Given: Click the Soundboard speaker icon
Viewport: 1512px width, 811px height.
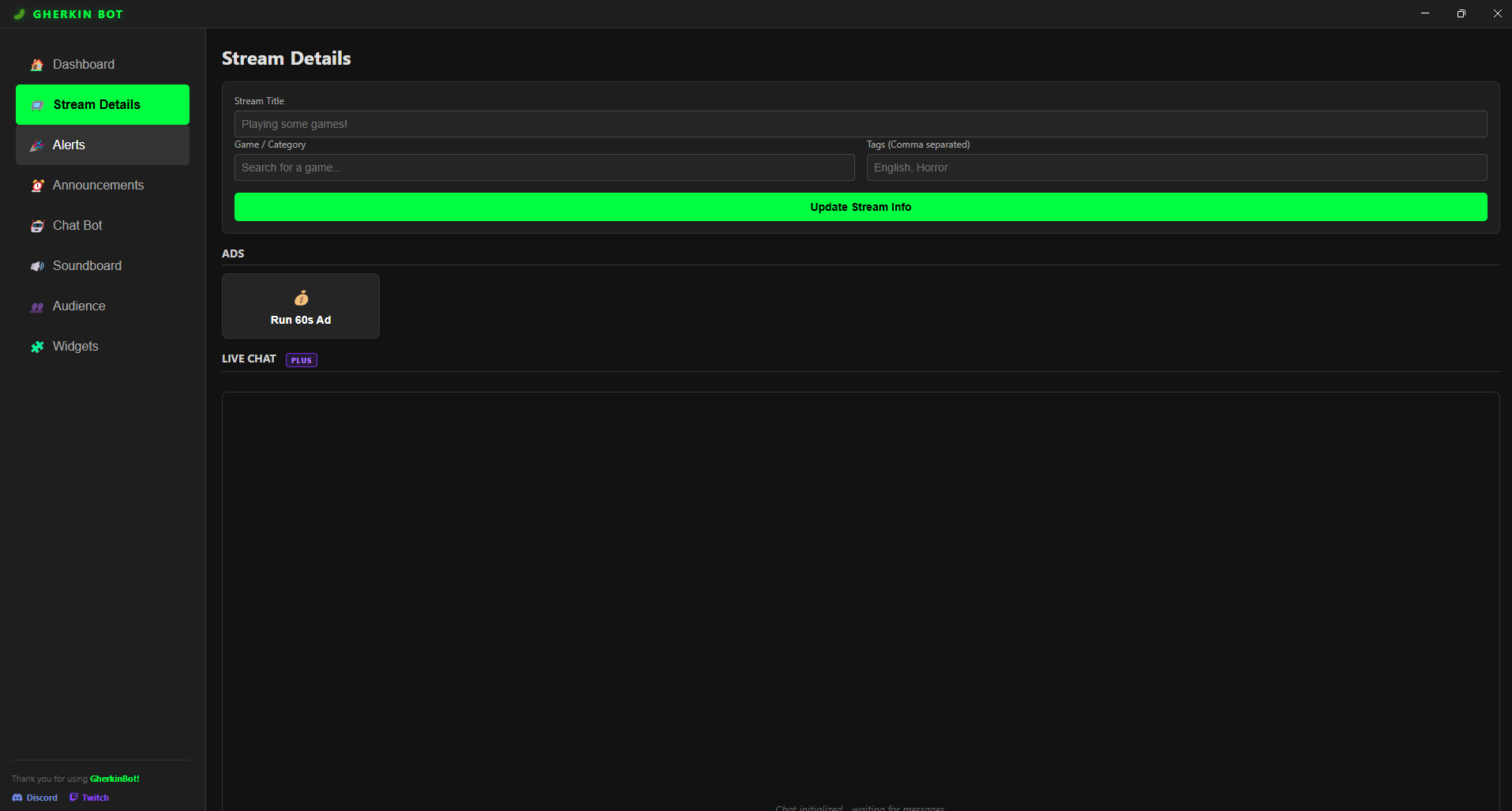Looking at the screenshot, I should [x=37, y=266].
